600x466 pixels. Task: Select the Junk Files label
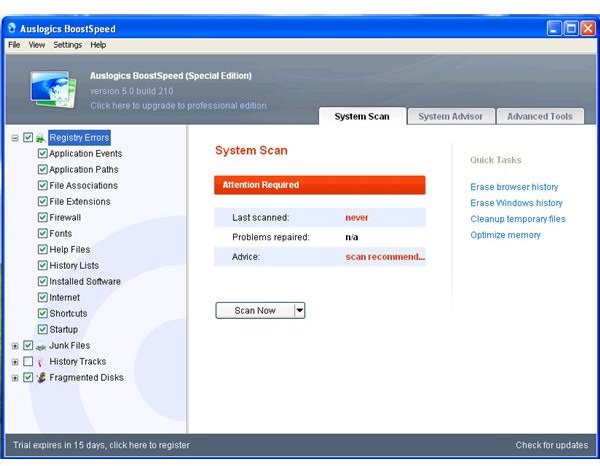pyautogui.click(x=70, y=345)
